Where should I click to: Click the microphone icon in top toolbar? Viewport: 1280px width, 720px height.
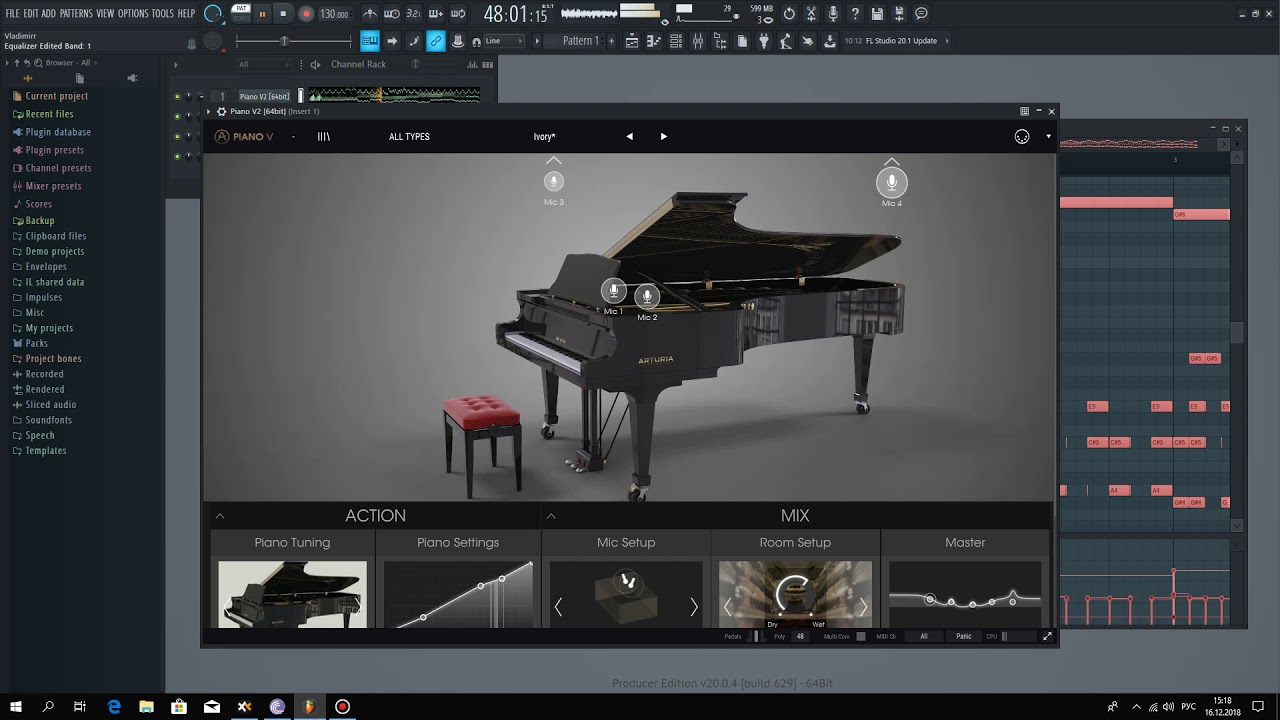tap(833, 14)
